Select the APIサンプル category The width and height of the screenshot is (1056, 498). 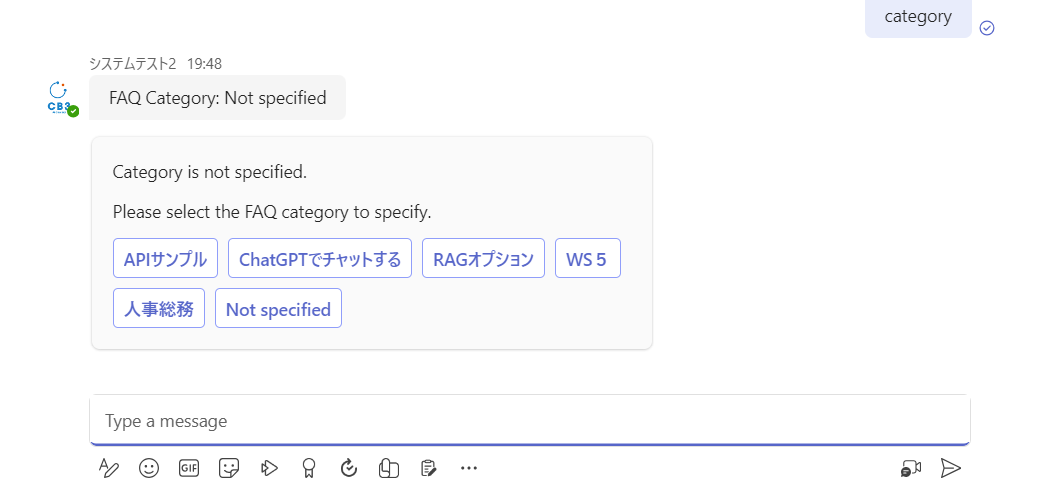point(165,260)
